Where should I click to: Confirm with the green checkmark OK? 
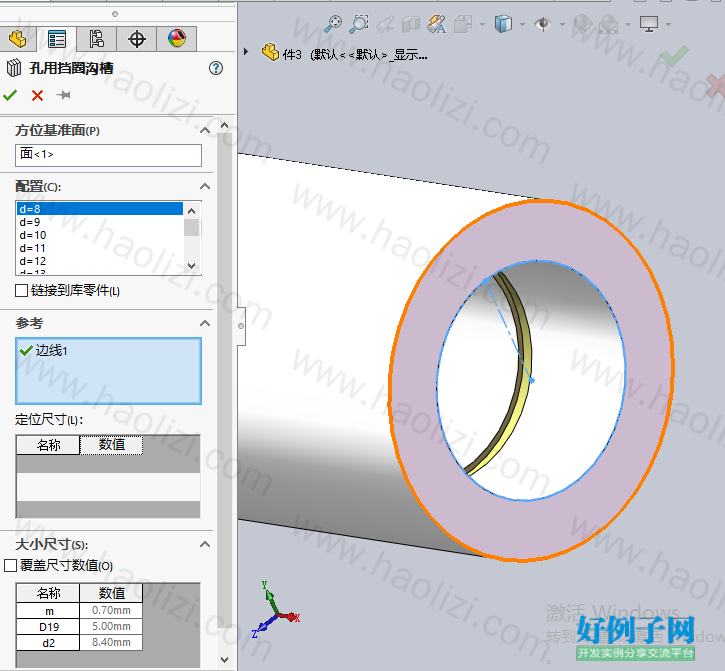pos(10,95)
